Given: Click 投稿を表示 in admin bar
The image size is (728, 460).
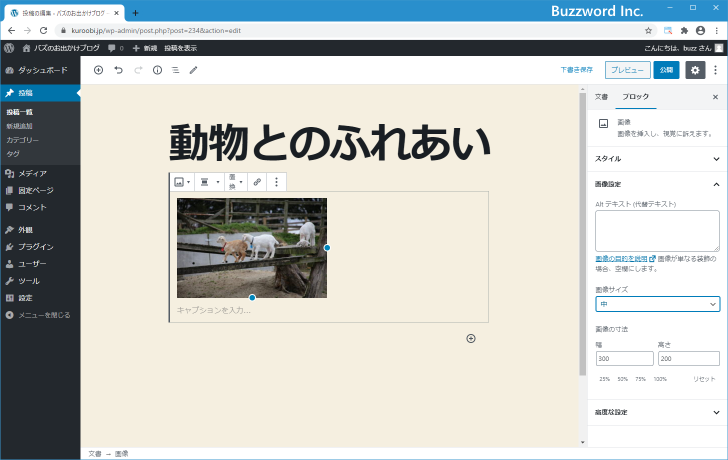Looking at the screenshot, I should tap(181, 48).
